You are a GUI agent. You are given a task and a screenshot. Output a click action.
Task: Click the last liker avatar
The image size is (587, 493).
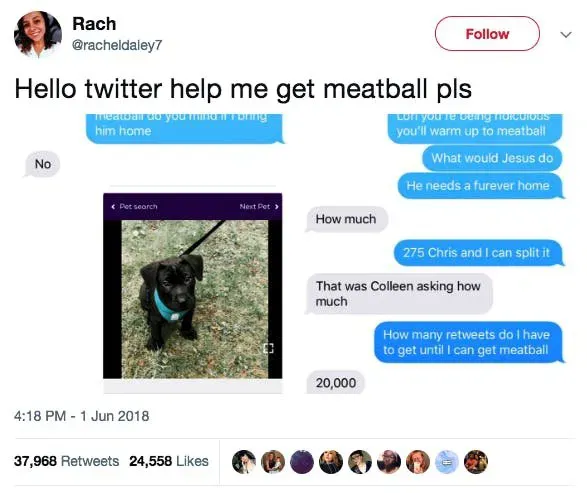[x=476, y=462]
